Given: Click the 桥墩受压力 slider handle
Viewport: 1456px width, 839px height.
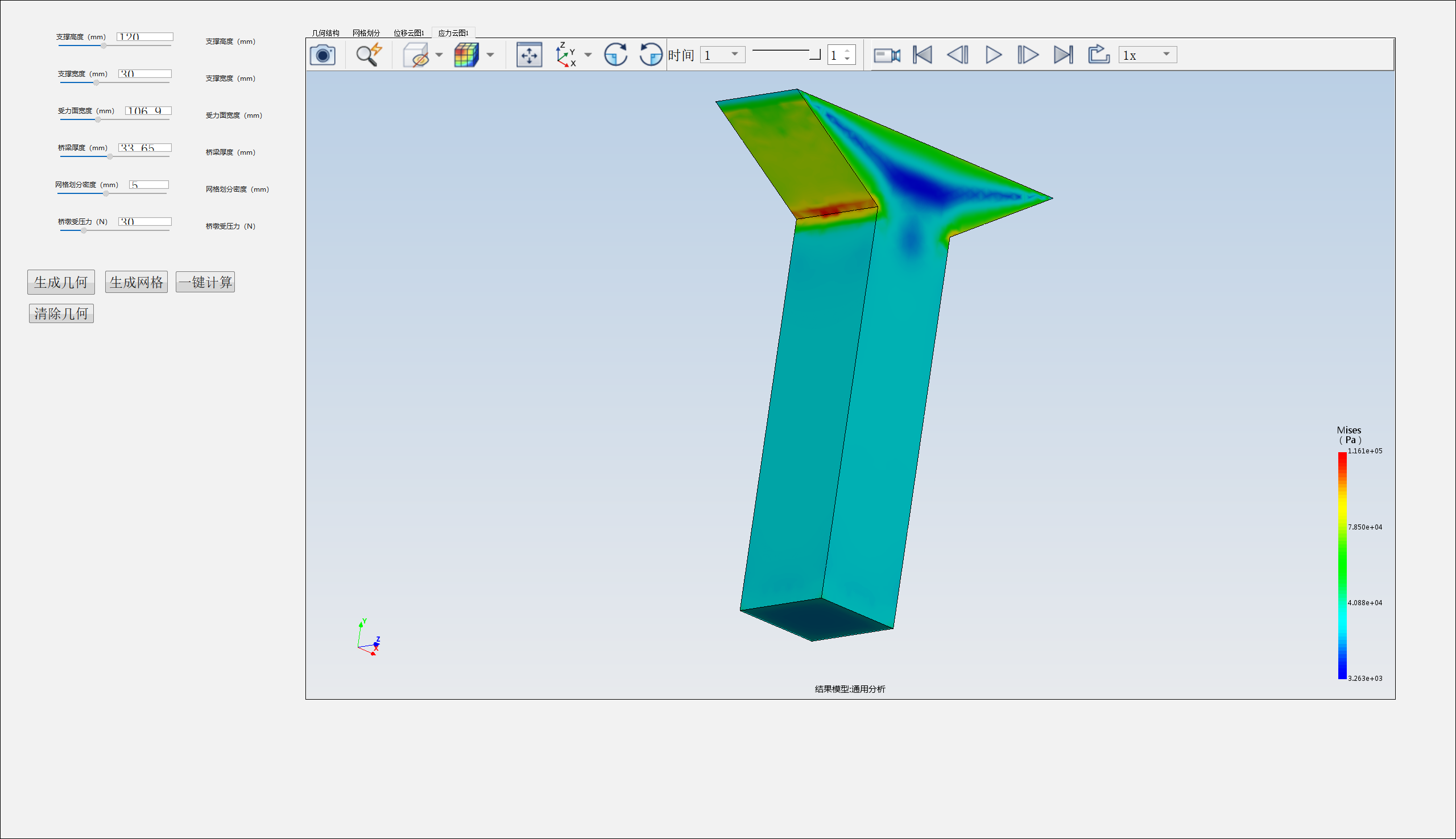Looking at the screenshot, I should click(x=84, y=230).
